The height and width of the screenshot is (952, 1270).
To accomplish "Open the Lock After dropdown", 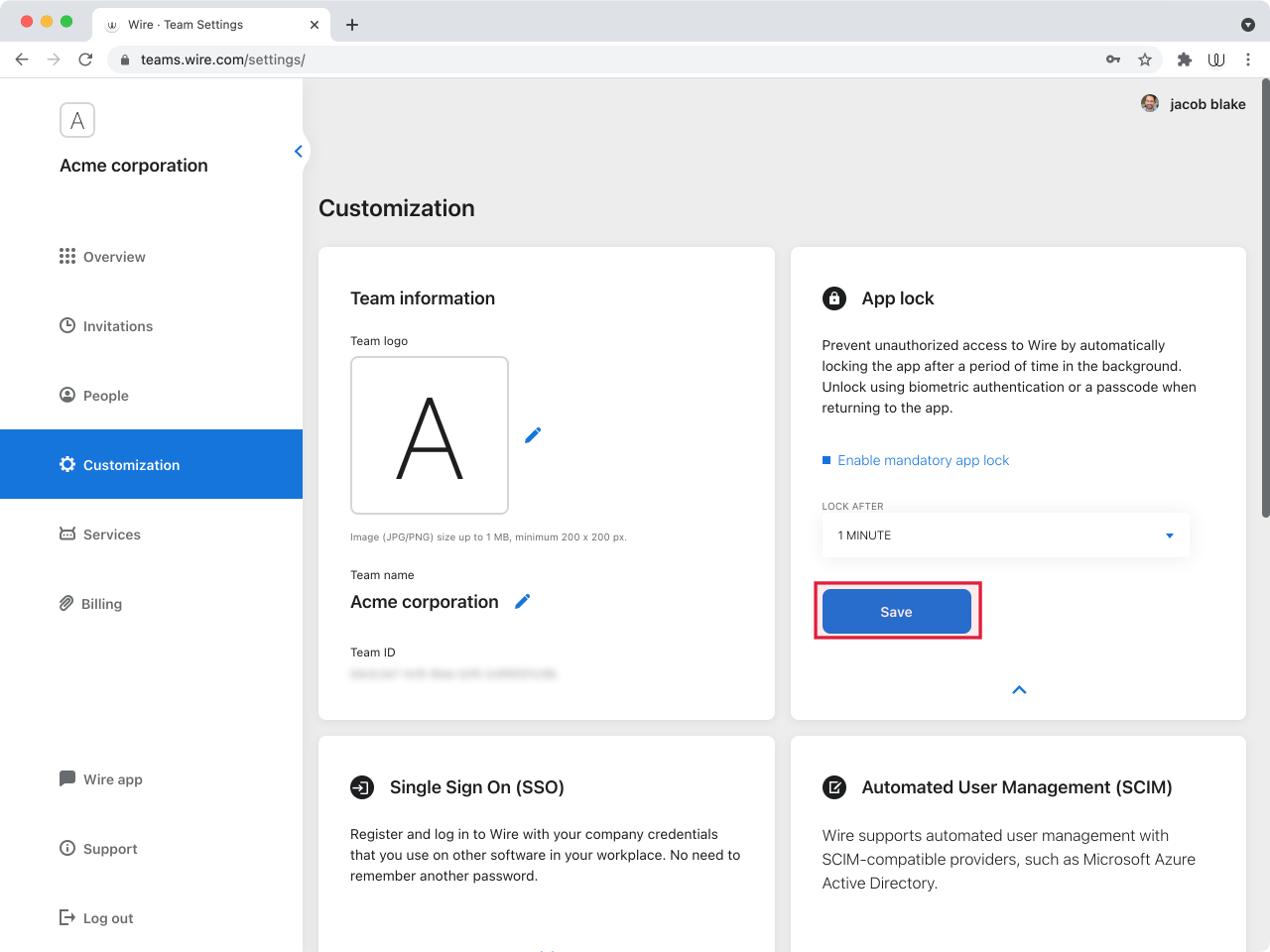I will click(x=1005, y=535).
